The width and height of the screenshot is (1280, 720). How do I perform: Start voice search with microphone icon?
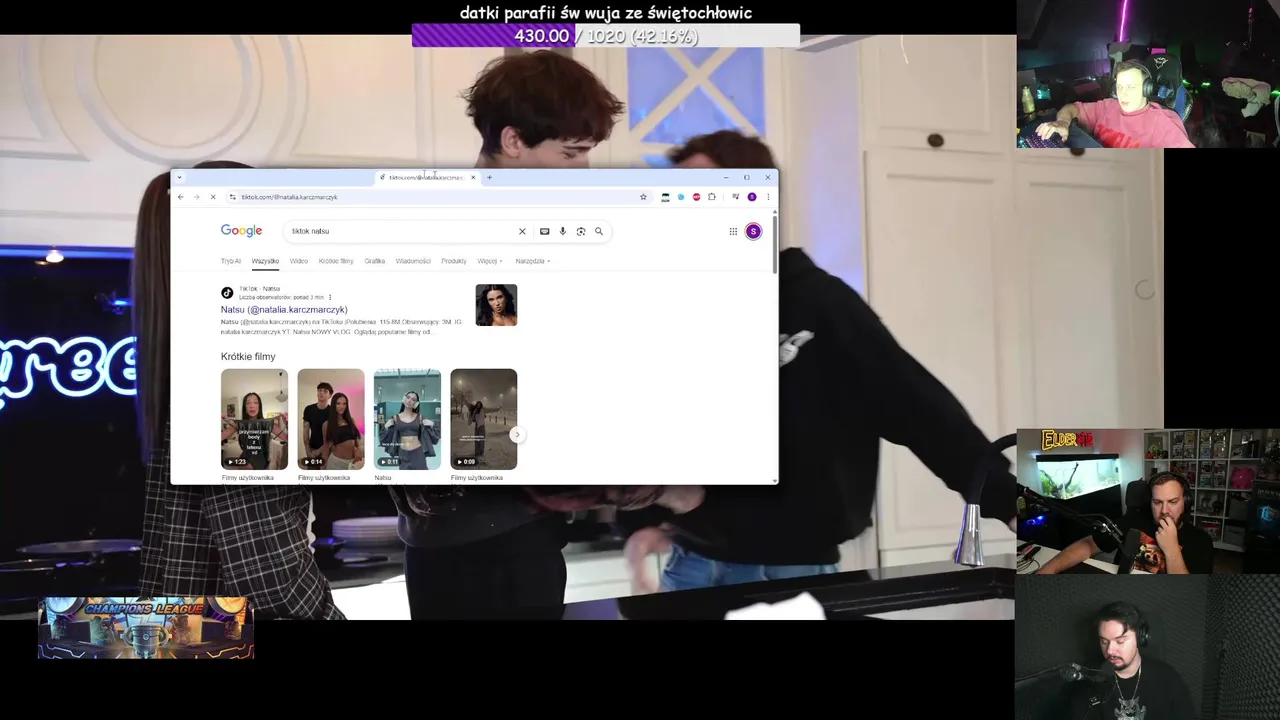562,231
